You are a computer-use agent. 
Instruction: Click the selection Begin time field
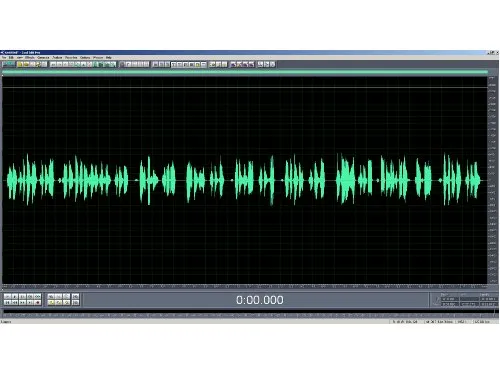point(449,299)
